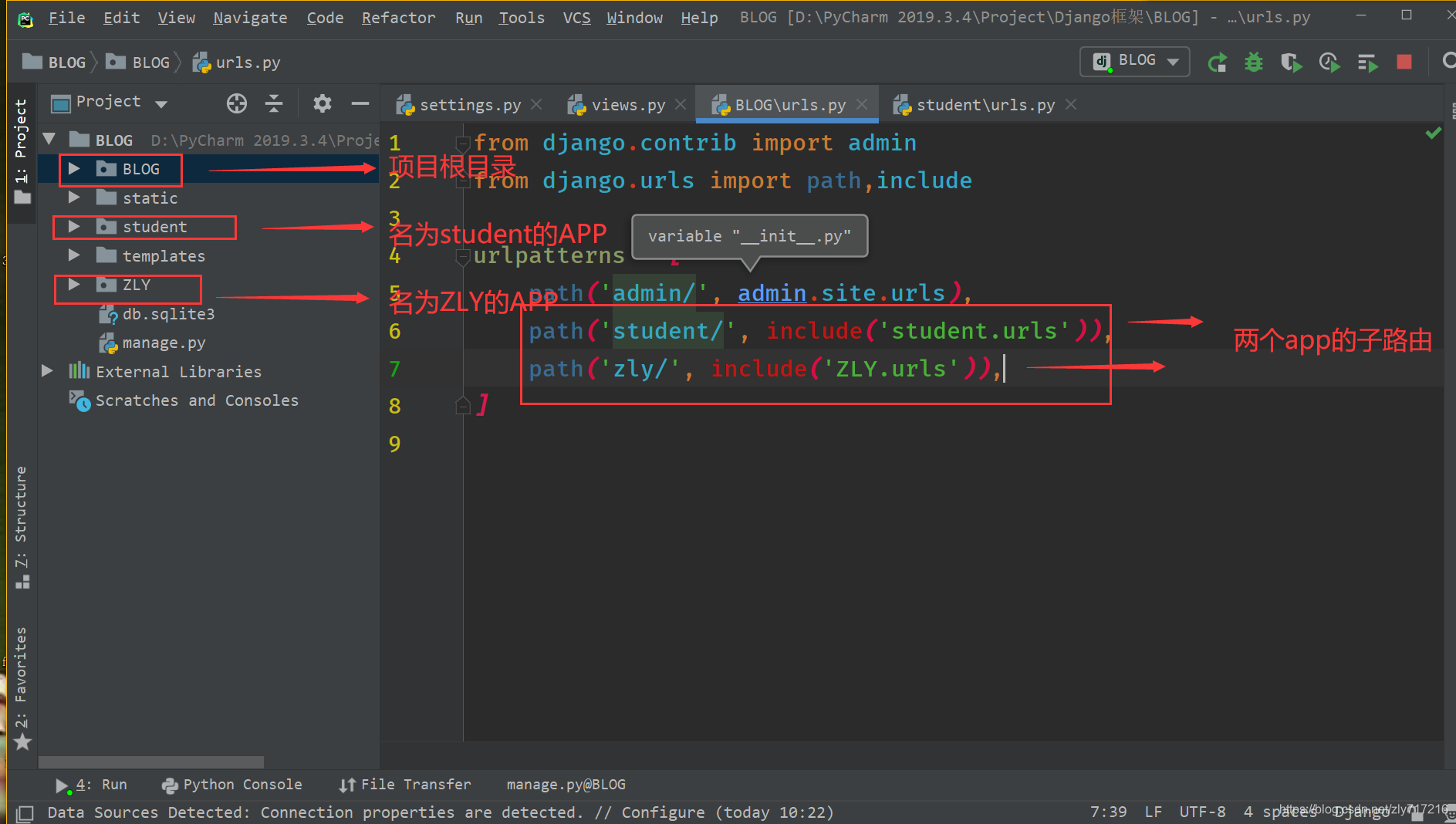Viewport: 1456px width, 824px height.
Task: Close the settings.py tab
Action: tap(536, 104)
